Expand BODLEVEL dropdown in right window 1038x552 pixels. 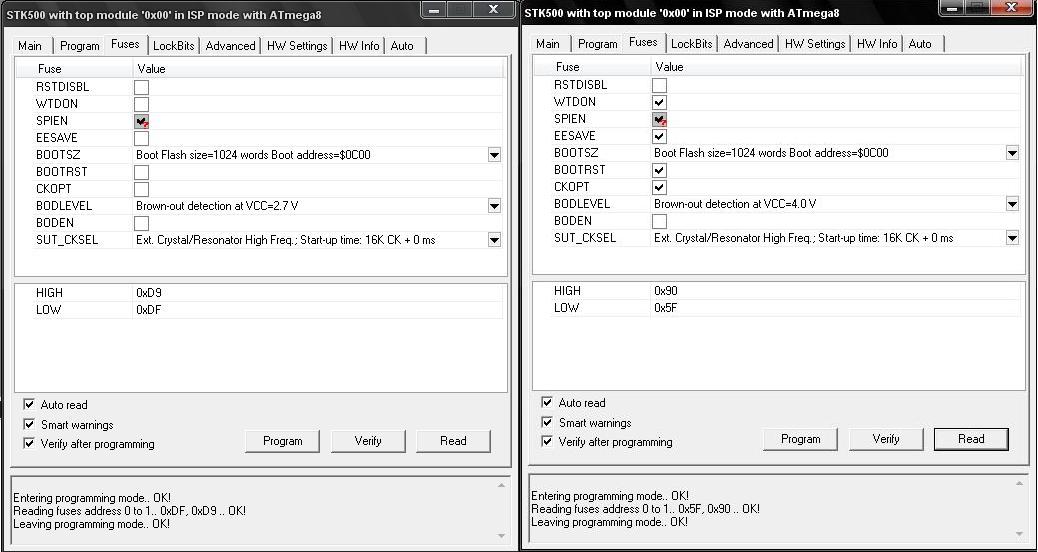[x=1012, y=204]
